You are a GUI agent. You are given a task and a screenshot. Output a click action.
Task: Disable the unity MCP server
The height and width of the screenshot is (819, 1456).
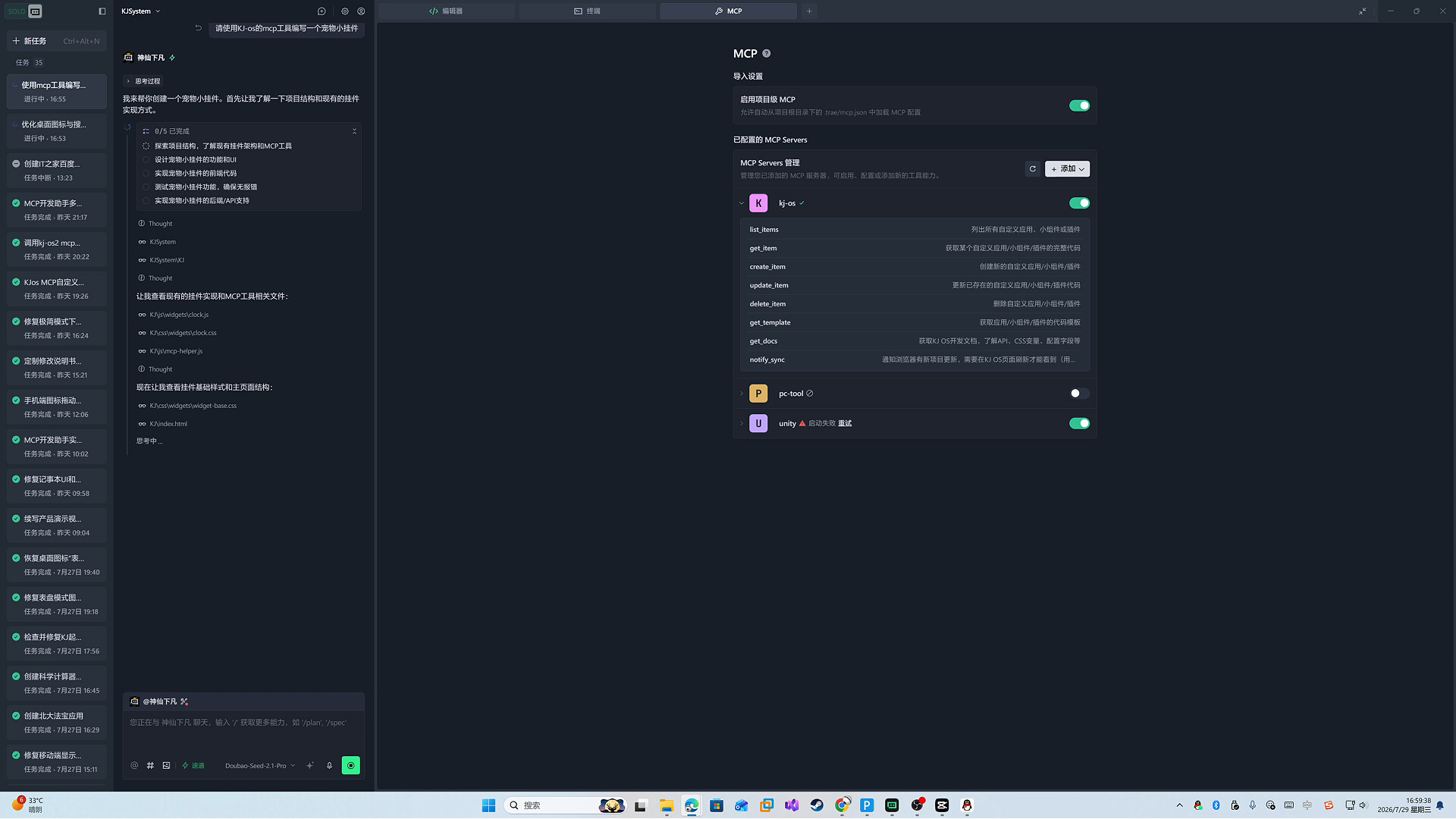click(x=1079, y=423)
